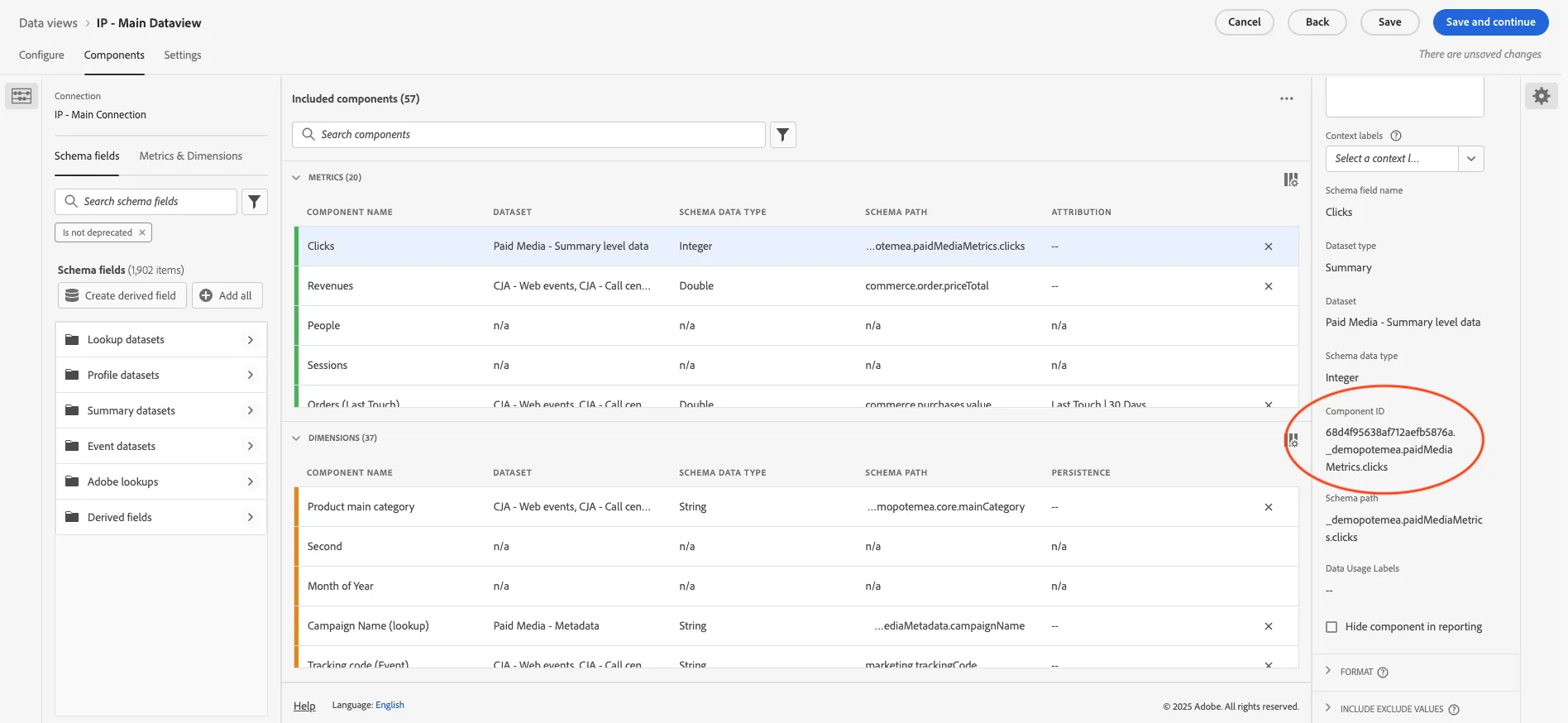This screenshot has height=723, width=1568.
Task: Switch to the Configure tab
Action: [x=41, y=55]
